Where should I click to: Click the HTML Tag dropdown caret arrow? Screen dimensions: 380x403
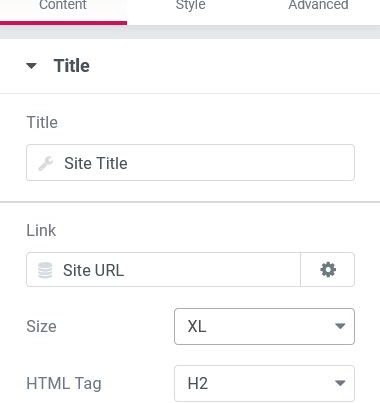340,383
